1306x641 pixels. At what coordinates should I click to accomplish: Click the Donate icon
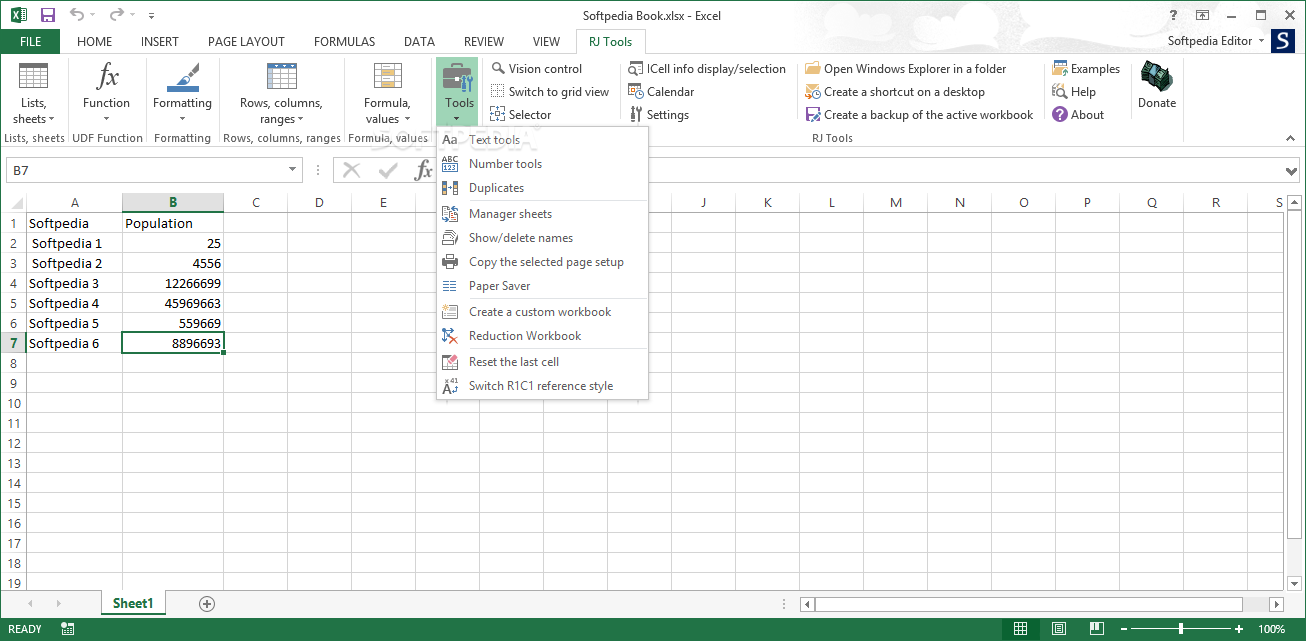[x=1157, y=77]
